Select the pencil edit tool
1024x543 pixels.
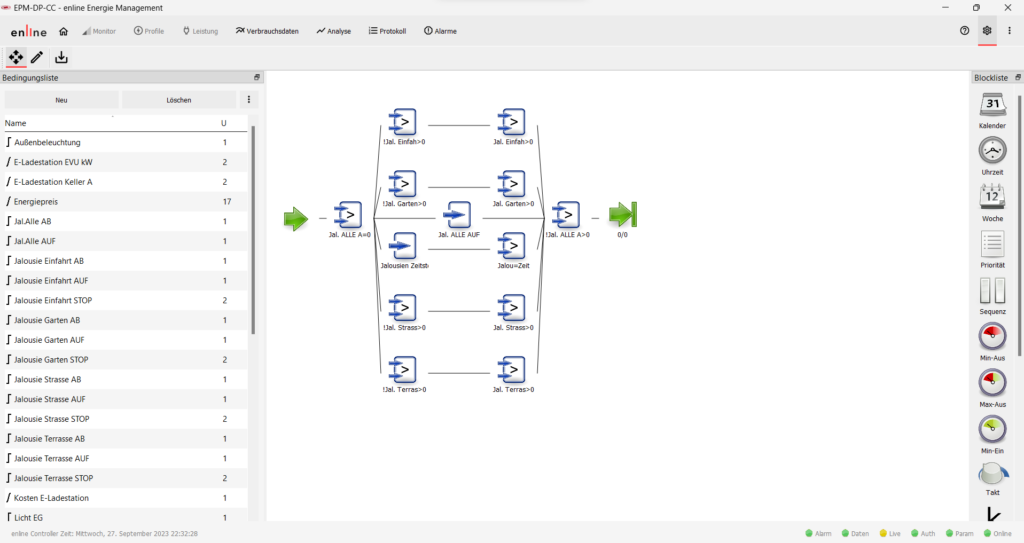37,58
